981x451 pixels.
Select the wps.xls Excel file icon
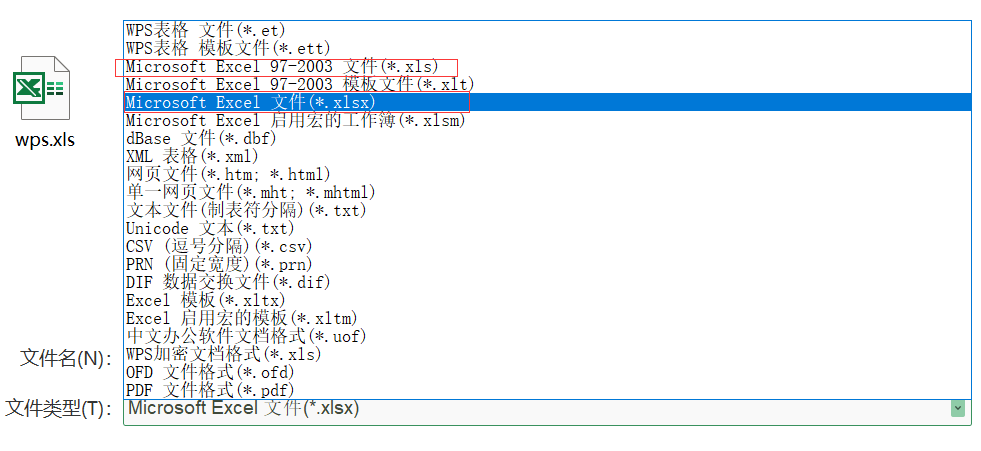tap(41, 88)
